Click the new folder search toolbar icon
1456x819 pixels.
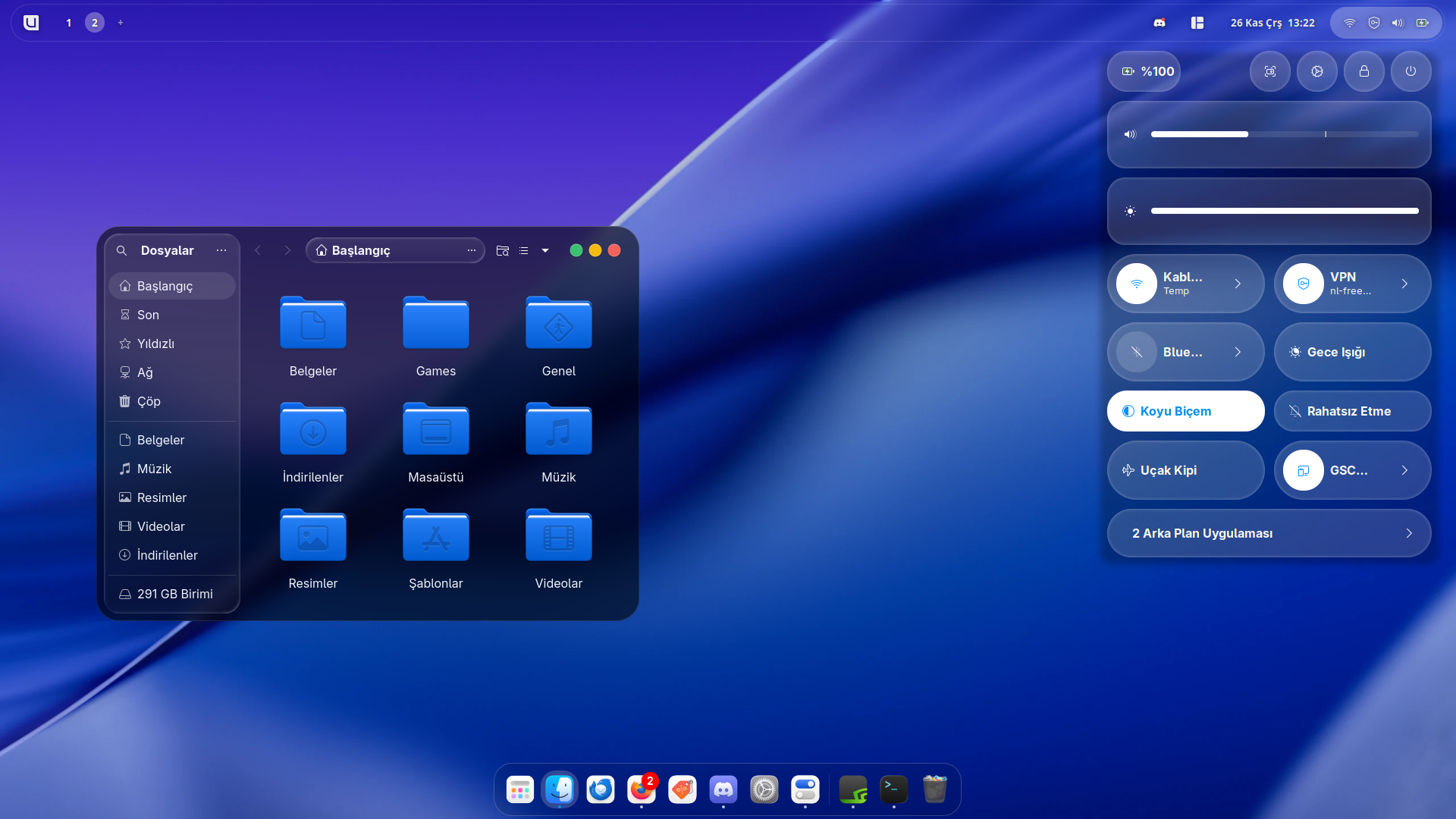coord(502,250)
